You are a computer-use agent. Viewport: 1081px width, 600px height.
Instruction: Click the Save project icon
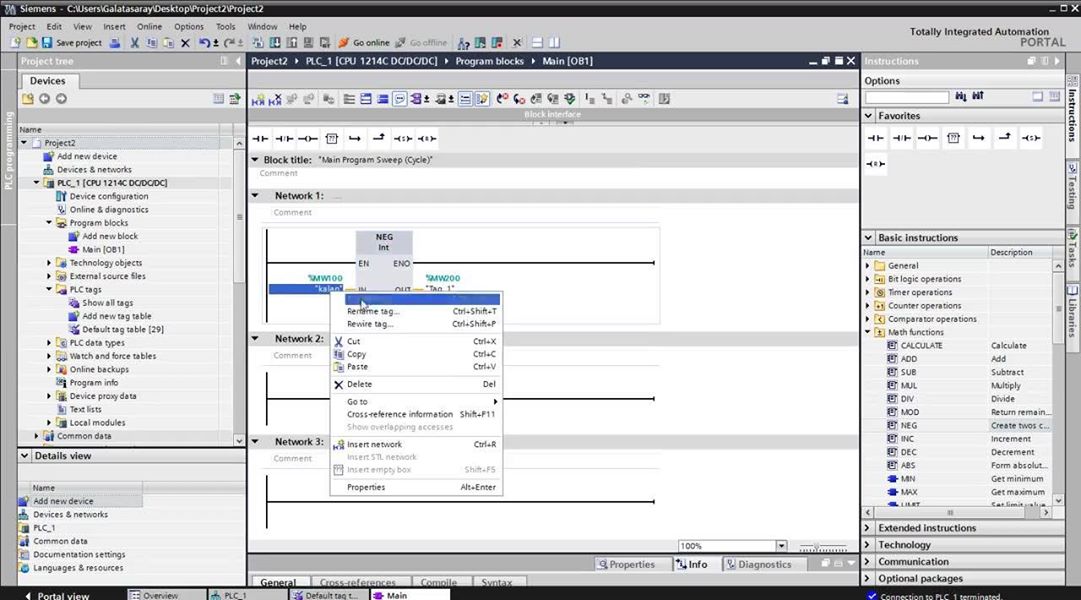click(x=47, y=43)
